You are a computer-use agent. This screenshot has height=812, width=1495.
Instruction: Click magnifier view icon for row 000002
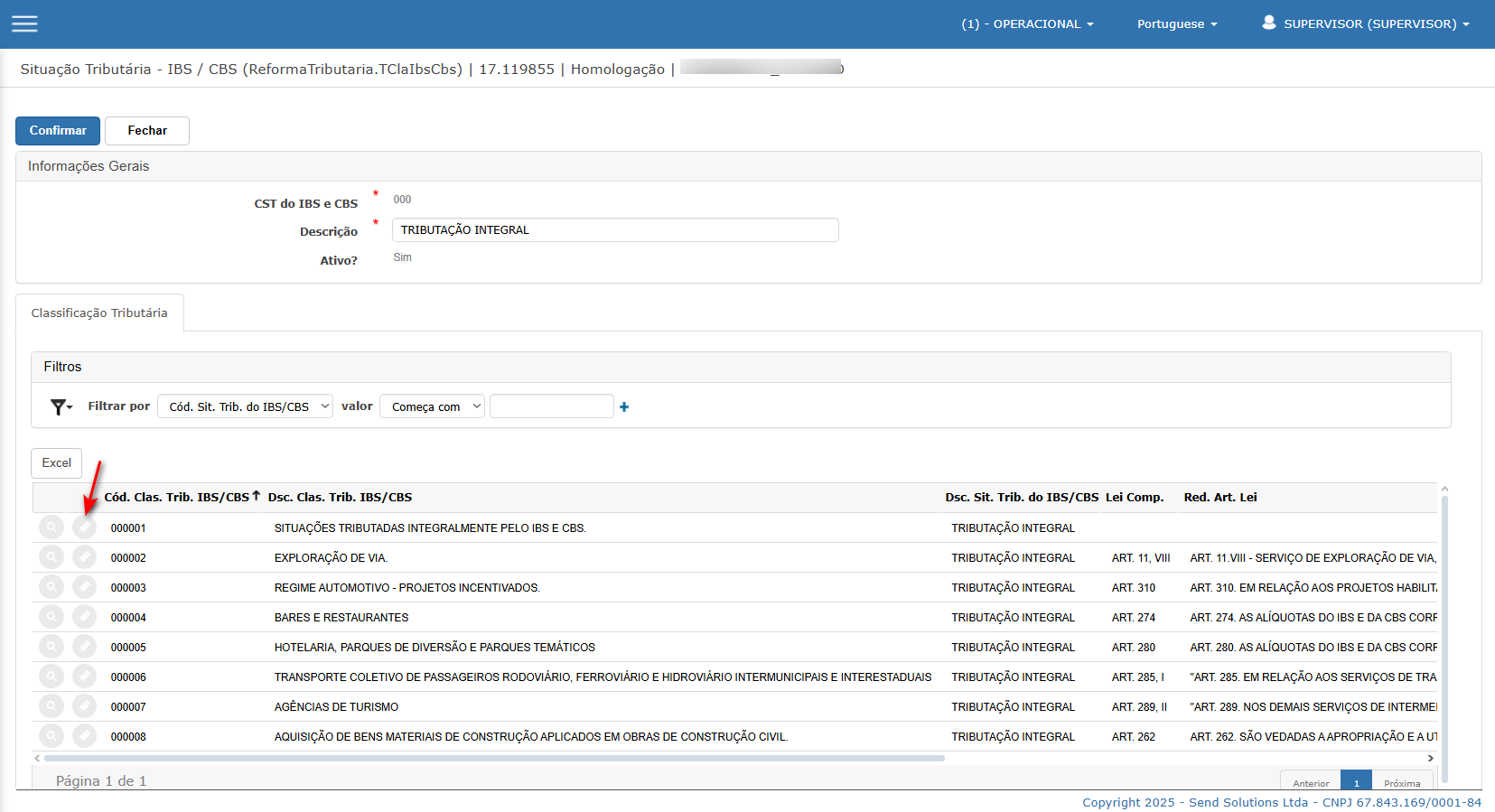(x=52, y=557)
